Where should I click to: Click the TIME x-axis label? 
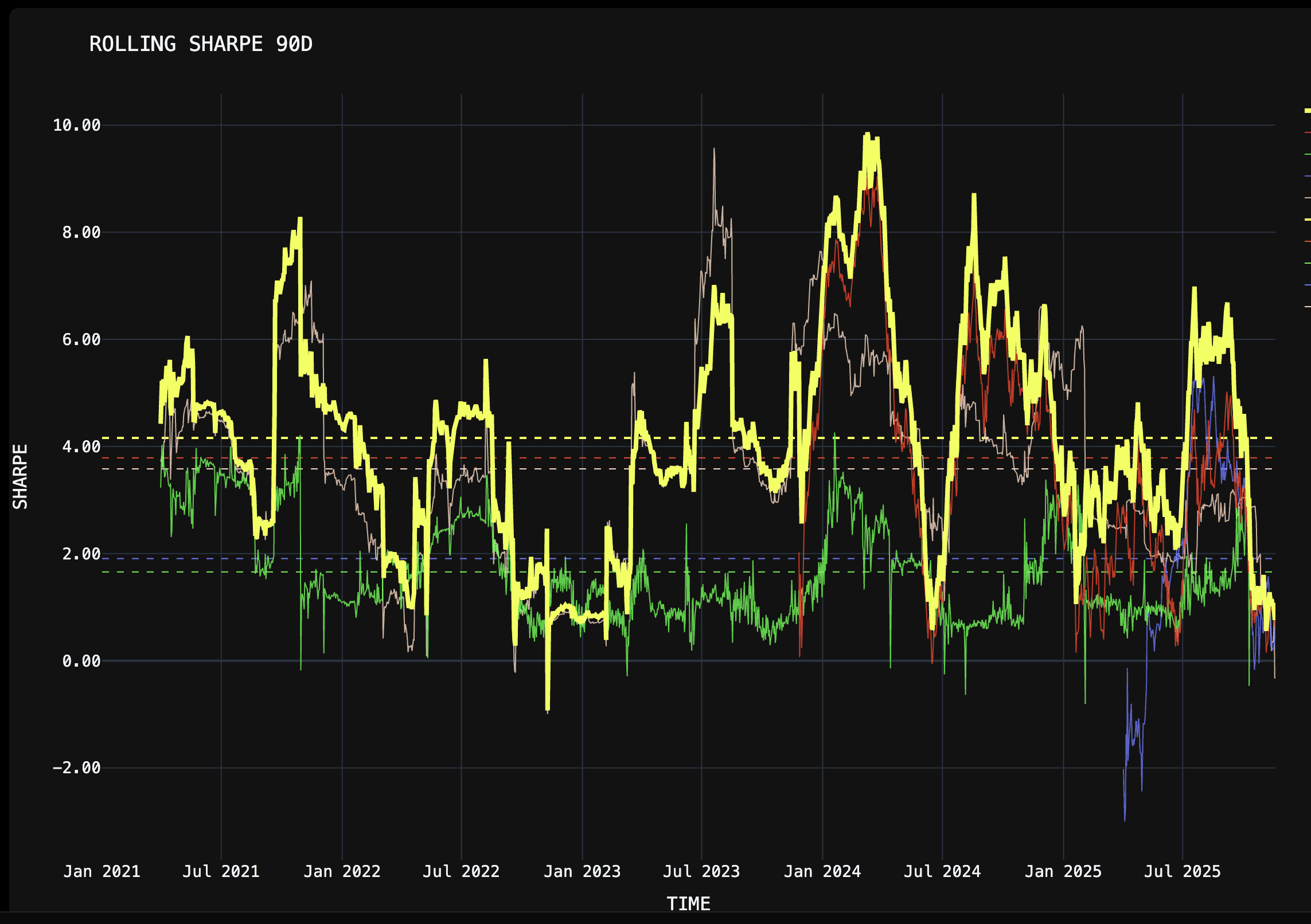(688, 904)
